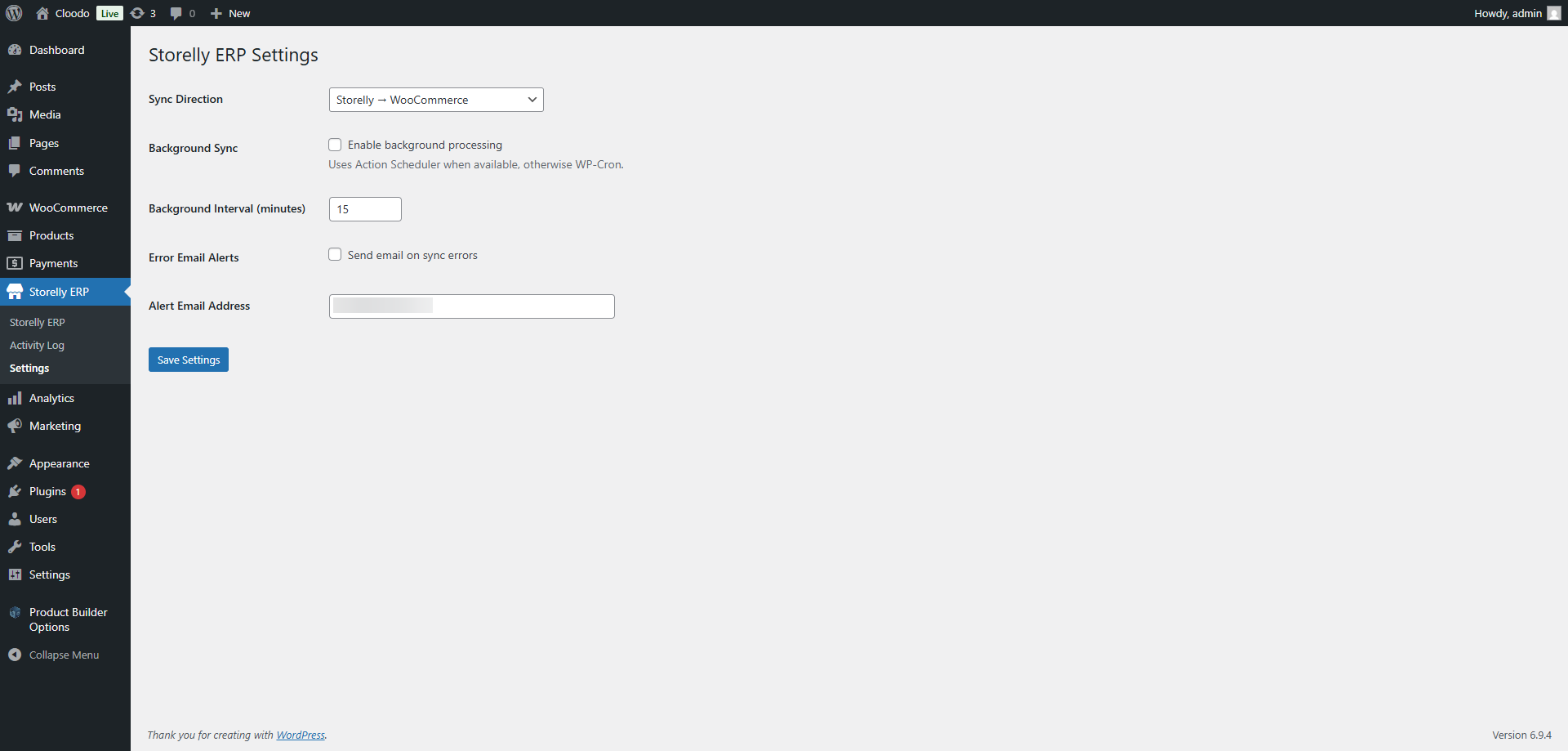Click the Marketing megaphone icon
This screenshot has height=751, width=1568.
(16, 426)
